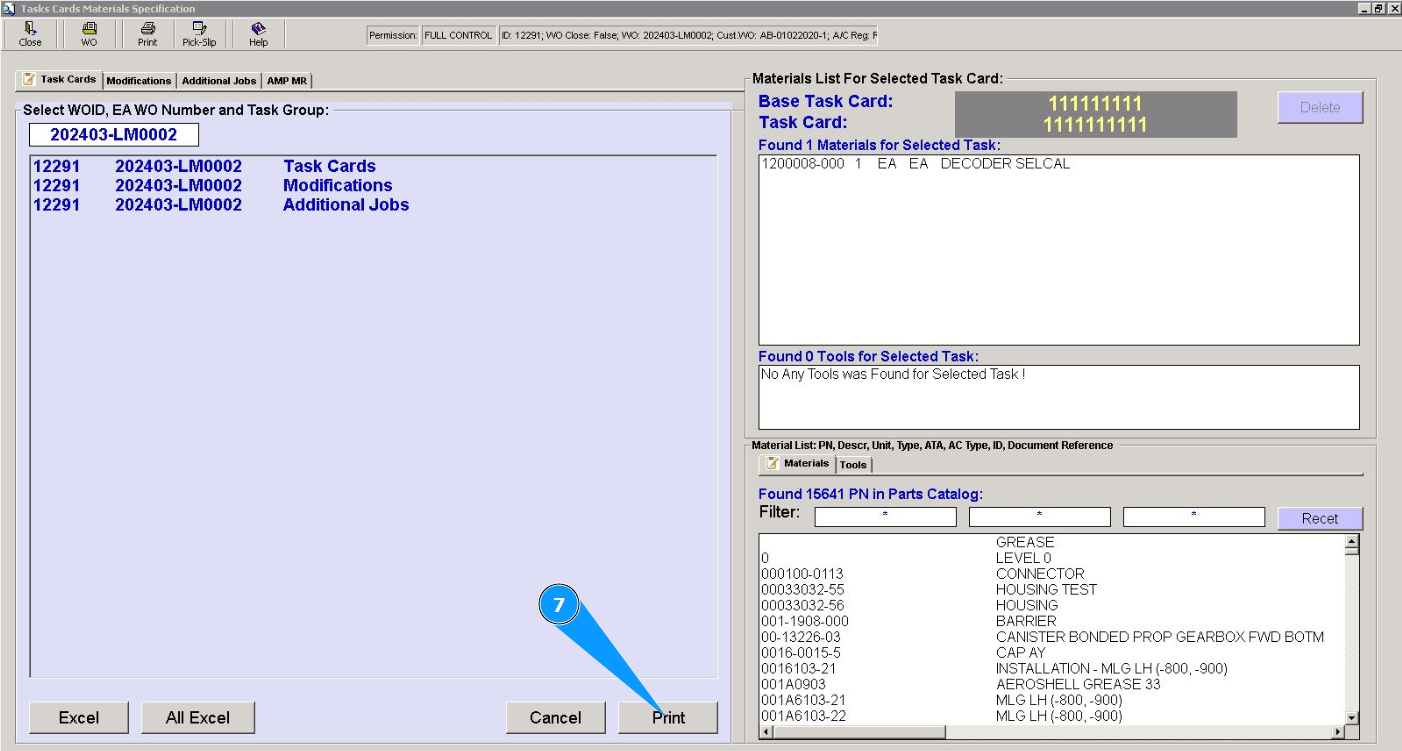Switch to the Tools tab in Material List
The image size is (1402, 751).
853,465
